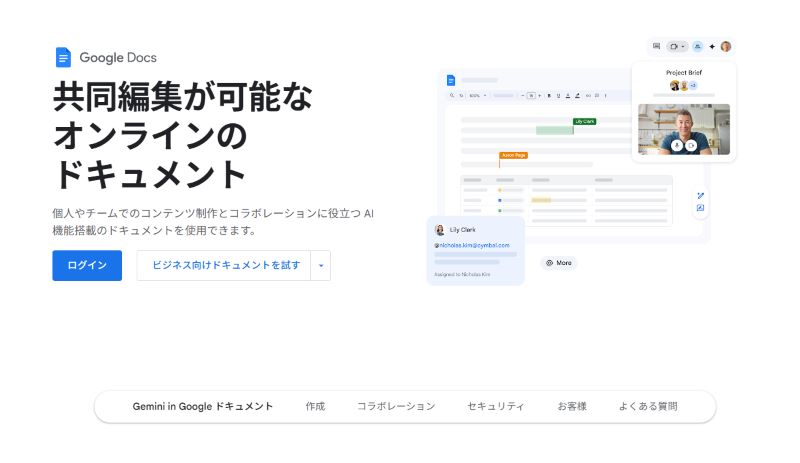Click the user profile avatar at top right
The width and height of the screenshot is (800, 463).
pyautogui.click(x=726, y=46)
